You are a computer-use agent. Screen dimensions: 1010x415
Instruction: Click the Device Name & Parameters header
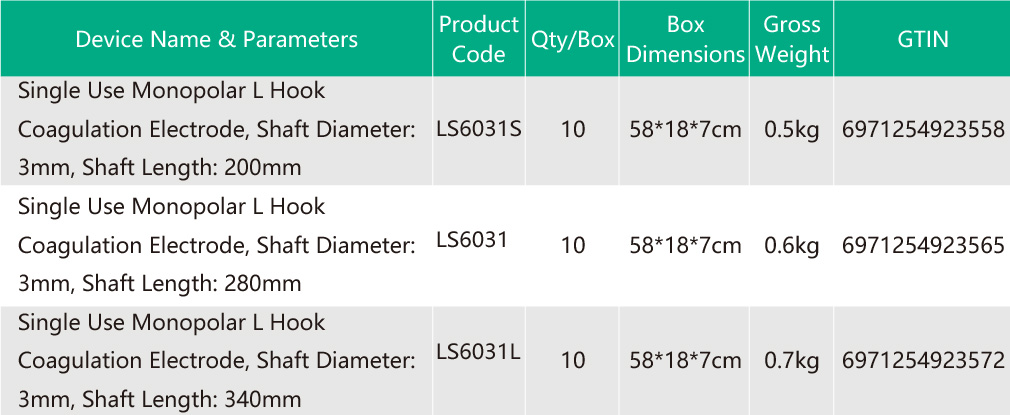tap(216, 40)
